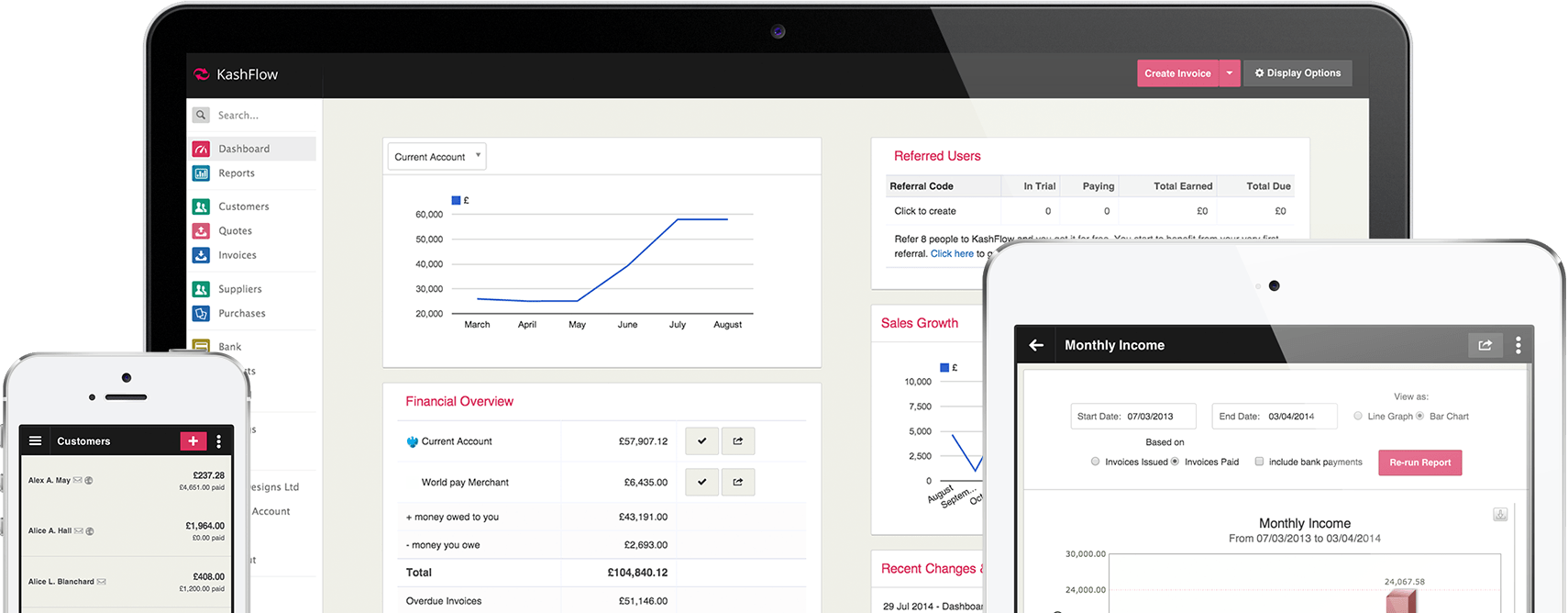Click share icon in Monthly Income header
The image size is (1568, 613).
[1485, 345]
